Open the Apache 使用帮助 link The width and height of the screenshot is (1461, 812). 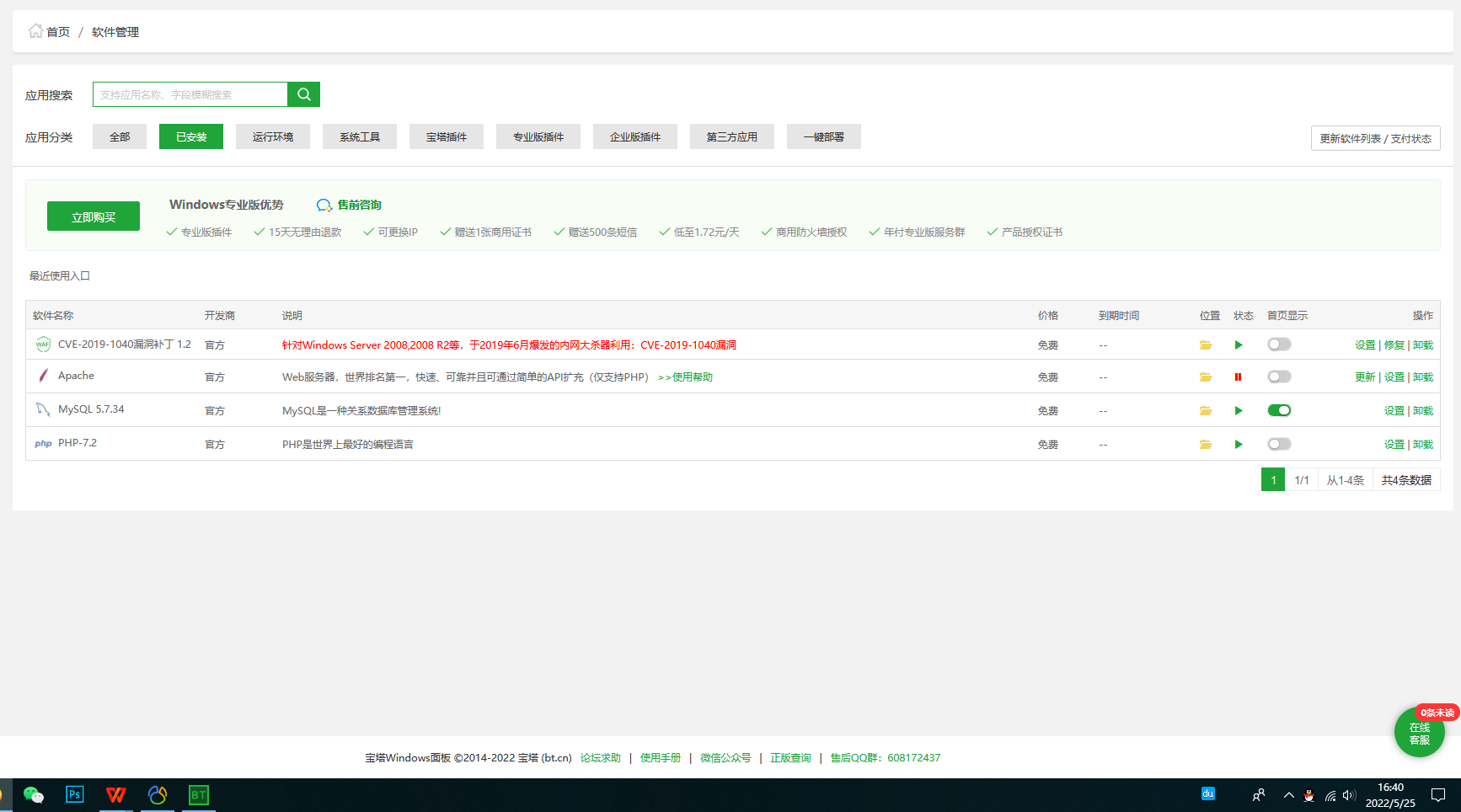tap(685, 377)
